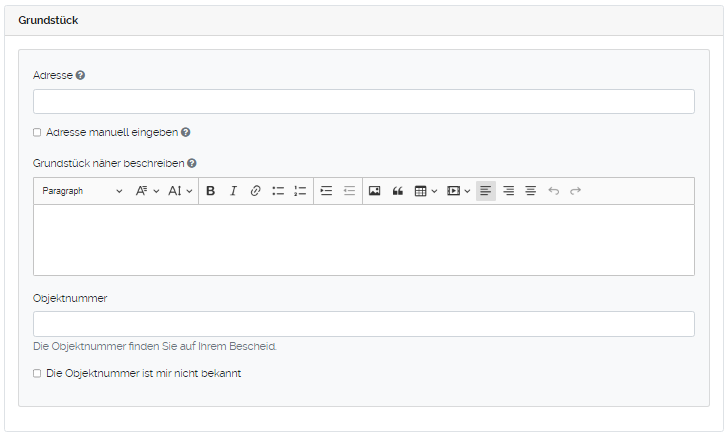Screen dimensions: 728x435
Task: Check 'Die Objektnummer ist mir nicht bekannt'
Action: click(37, 373)
